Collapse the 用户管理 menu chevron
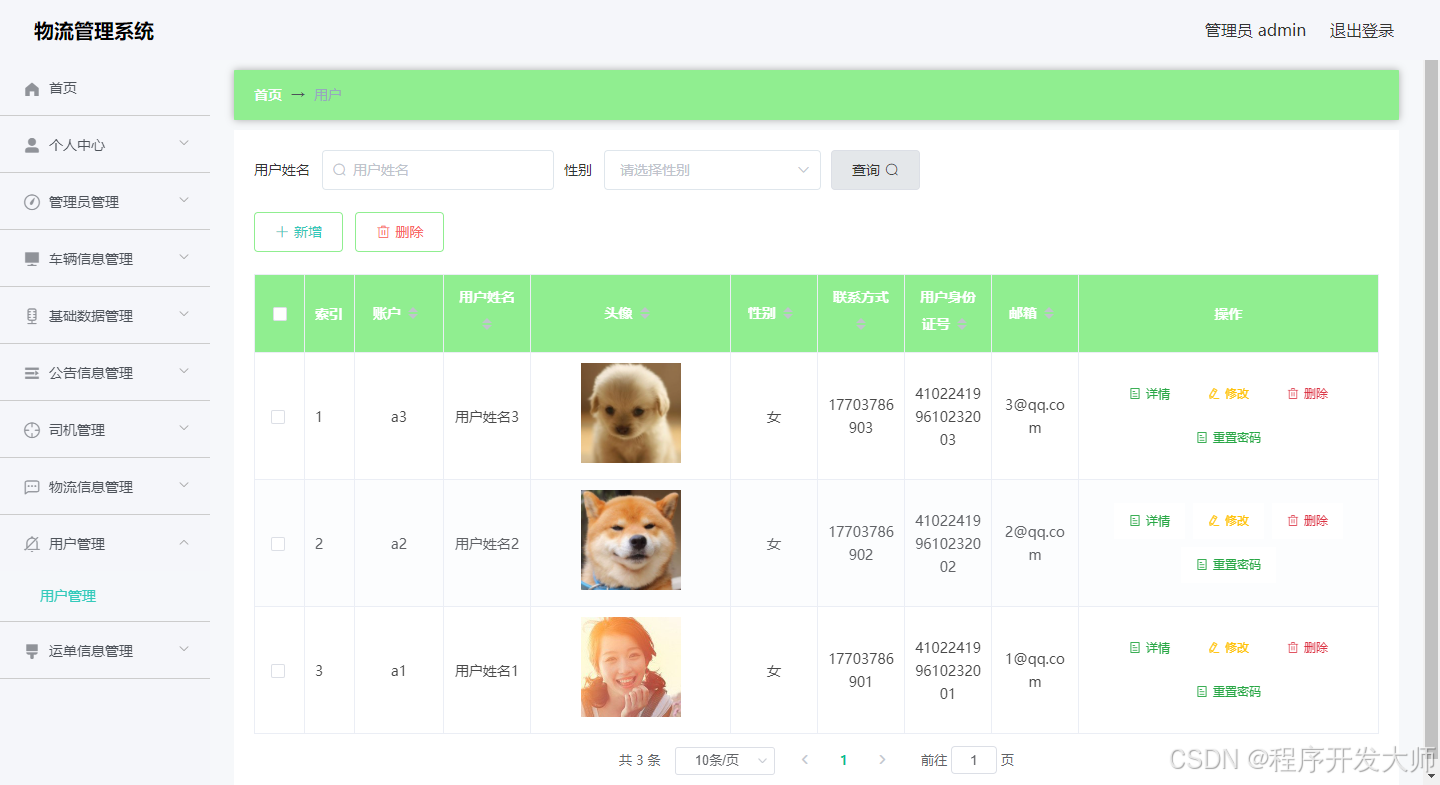 (x=184, y=543)
